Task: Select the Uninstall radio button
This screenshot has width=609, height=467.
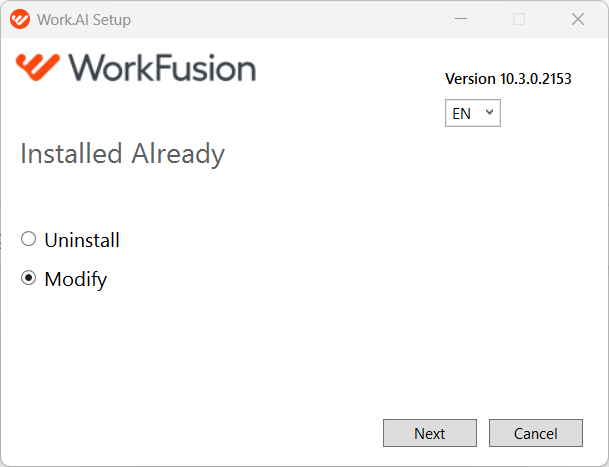Action: 28,239
